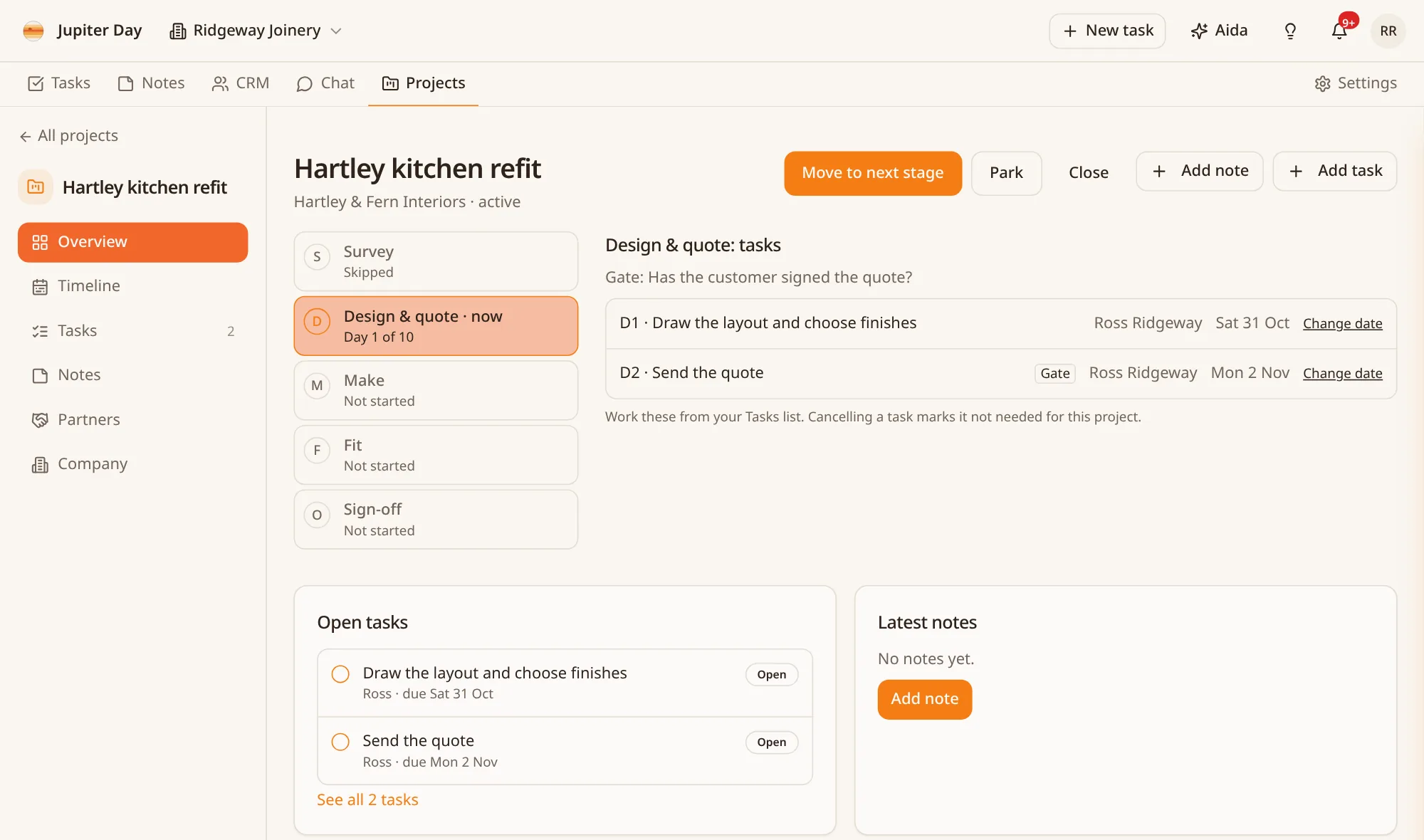Screen dimensions: 1424x840
Task: Click the Design & quote D badge
Action: coord(317,322)
